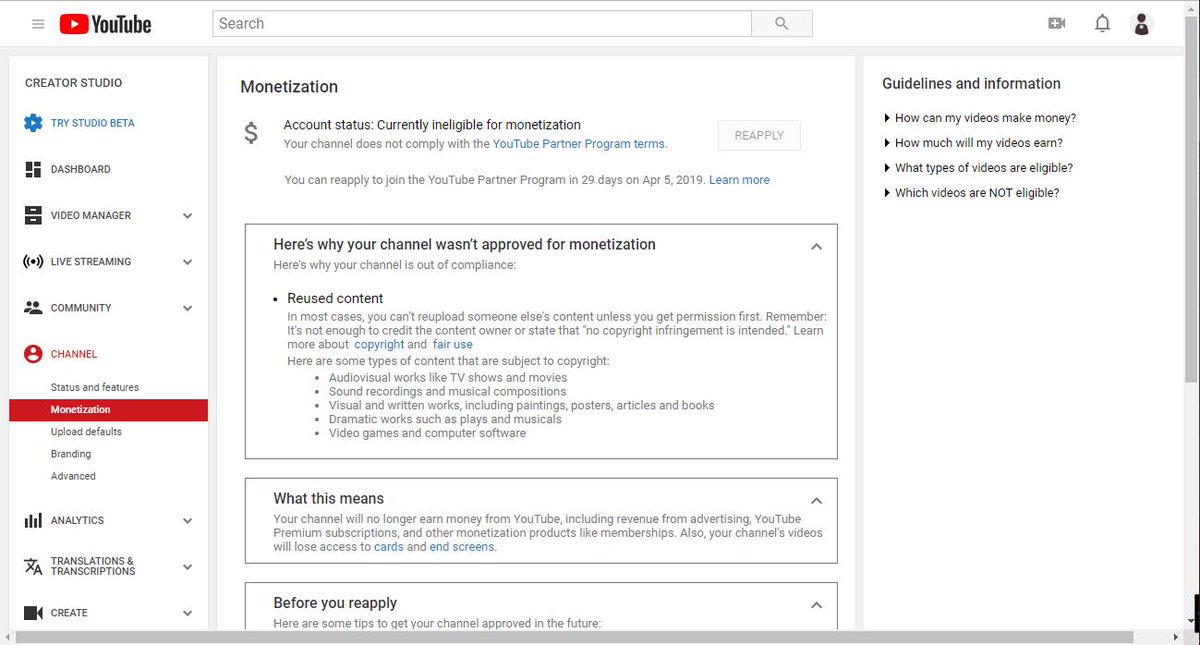Expand the Community section

(187, 308)
